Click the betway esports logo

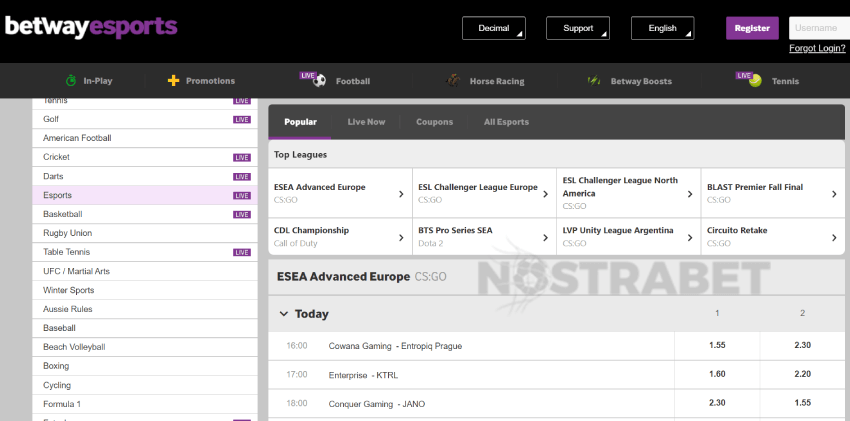tap(91, 27)
